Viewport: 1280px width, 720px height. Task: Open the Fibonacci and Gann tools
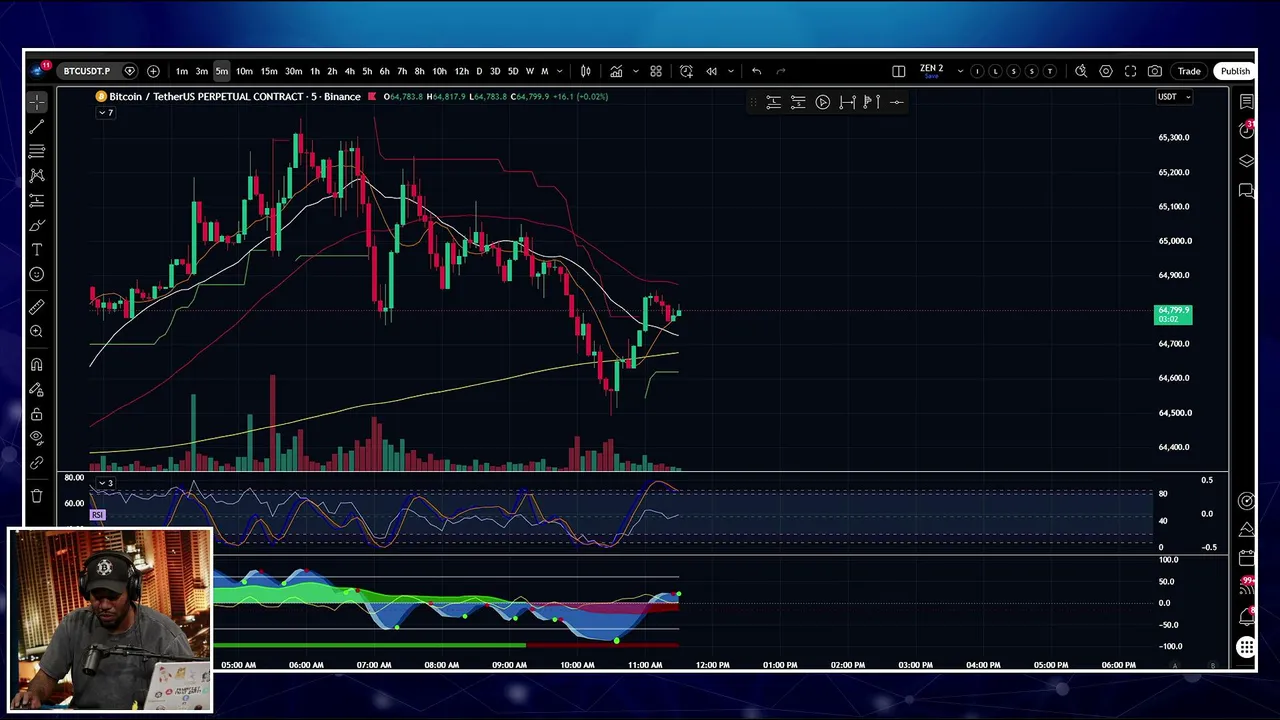(x=37, y=151)
